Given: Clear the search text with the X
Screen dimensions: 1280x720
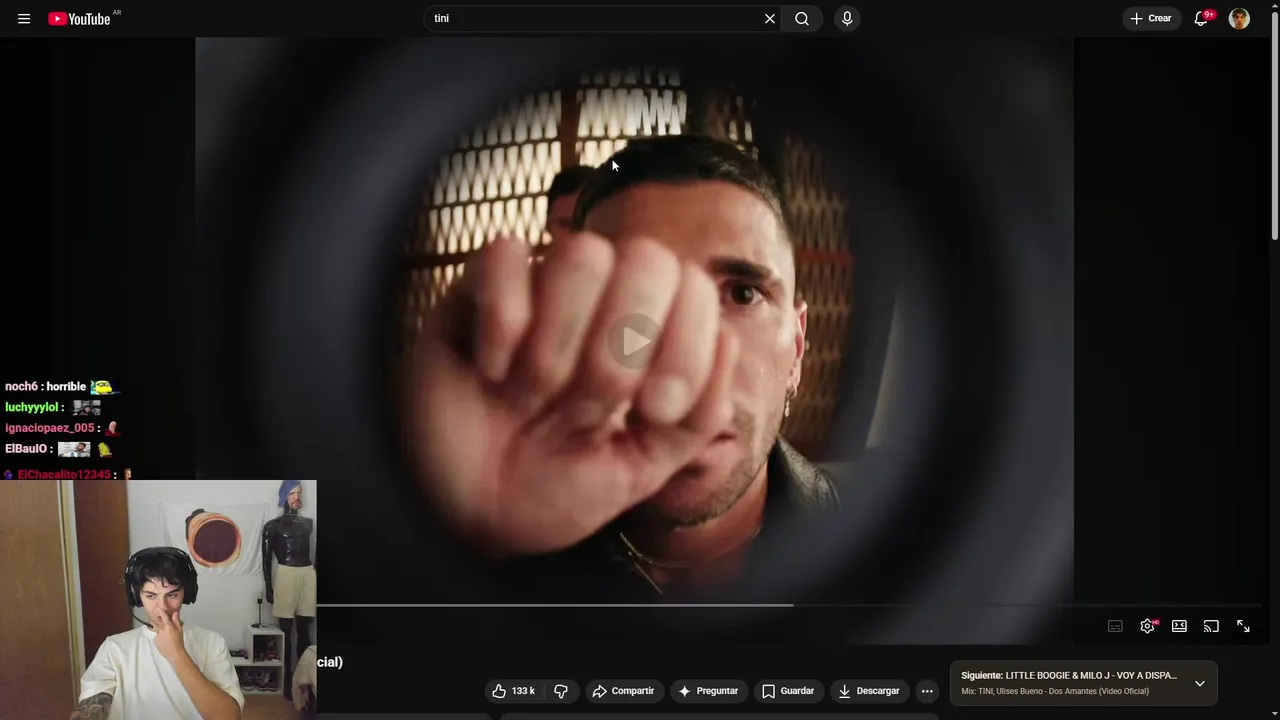Looking at the screenshot, I should 770,19.
